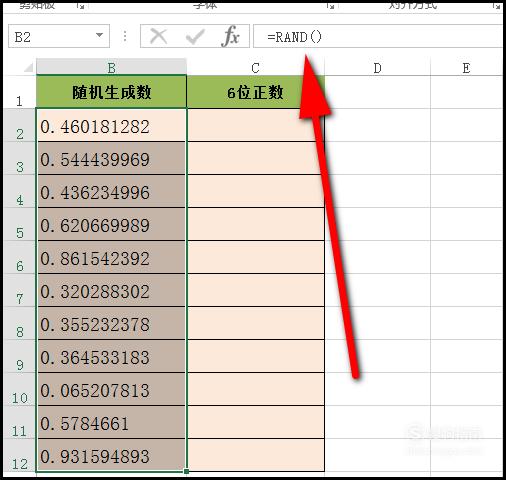Click cell with value 0.065207813
The height and width of the screenshot is (480, 506).
(111, 389)
